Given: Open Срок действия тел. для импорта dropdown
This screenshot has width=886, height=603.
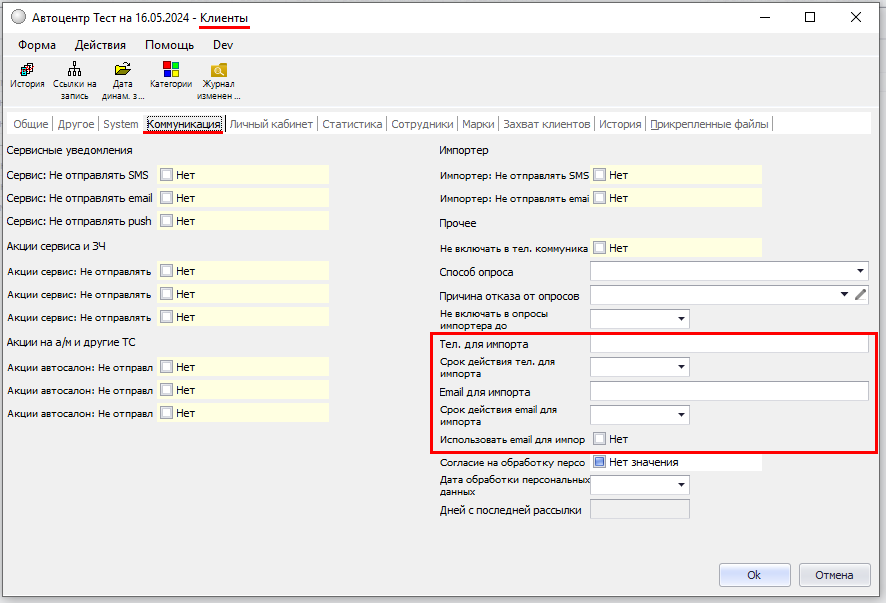Looking at the screenshot, I should (682, 367).
